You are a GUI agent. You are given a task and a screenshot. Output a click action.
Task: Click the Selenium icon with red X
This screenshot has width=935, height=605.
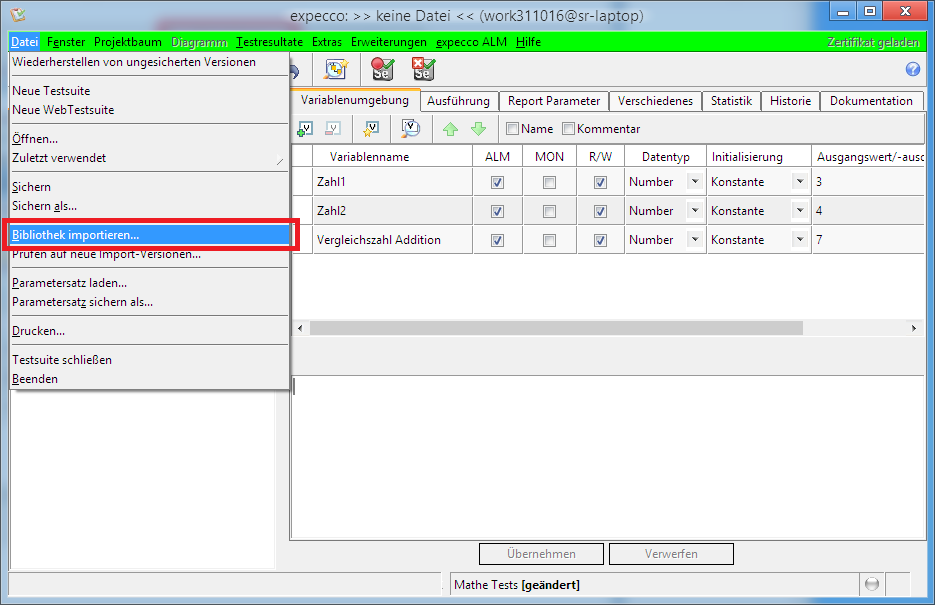tap(423, 69)
